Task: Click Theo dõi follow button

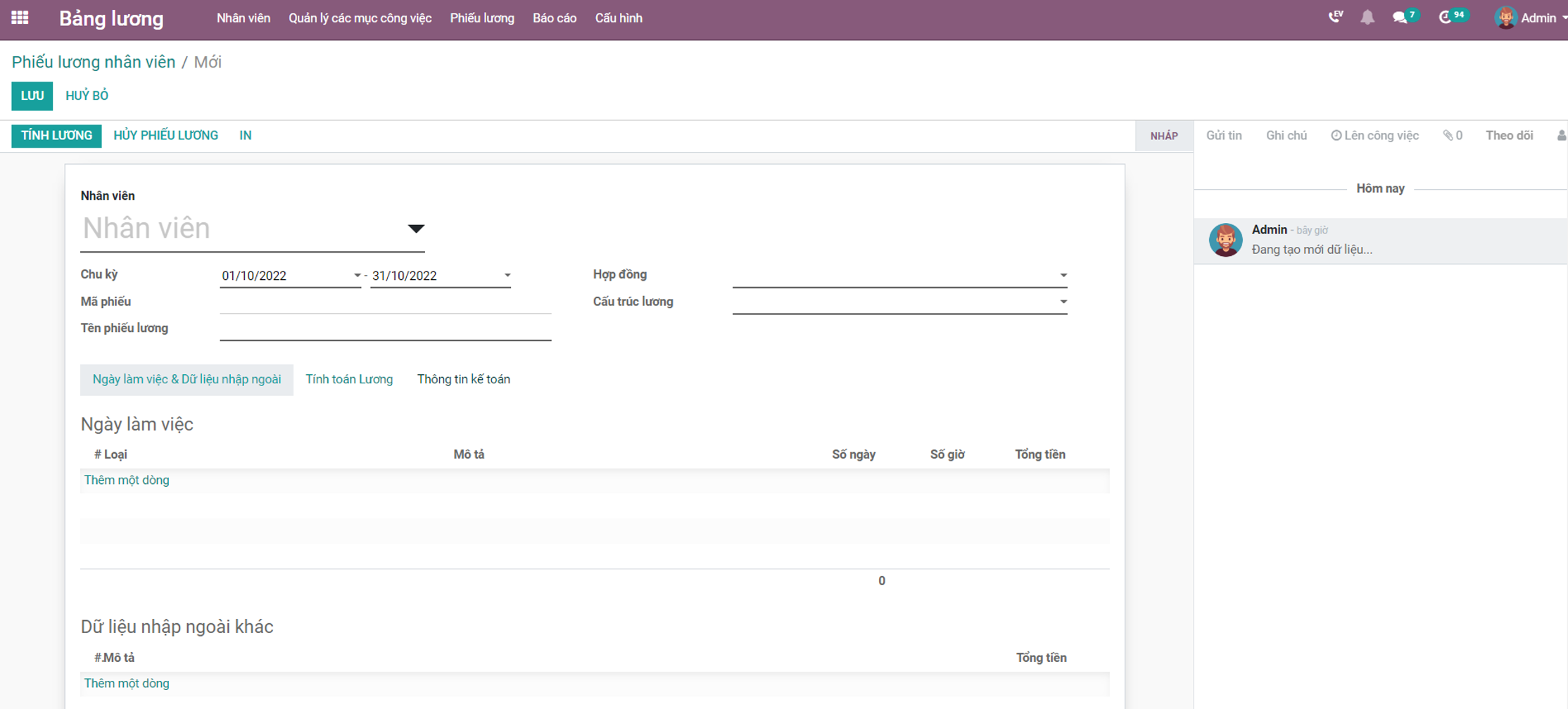Action: (x=1509, y=135)
